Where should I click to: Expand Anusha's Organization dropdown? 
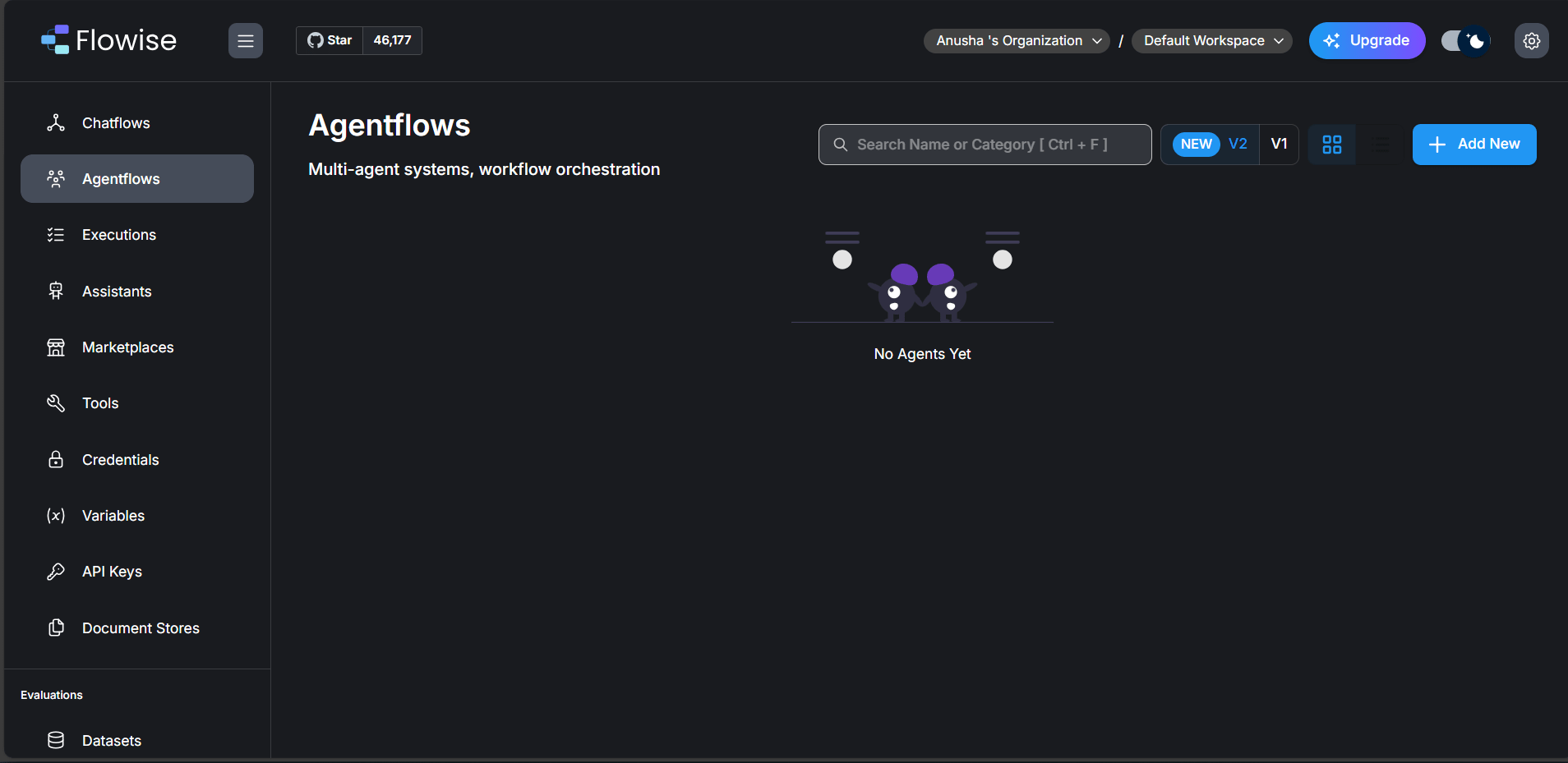click(1017, 41)
